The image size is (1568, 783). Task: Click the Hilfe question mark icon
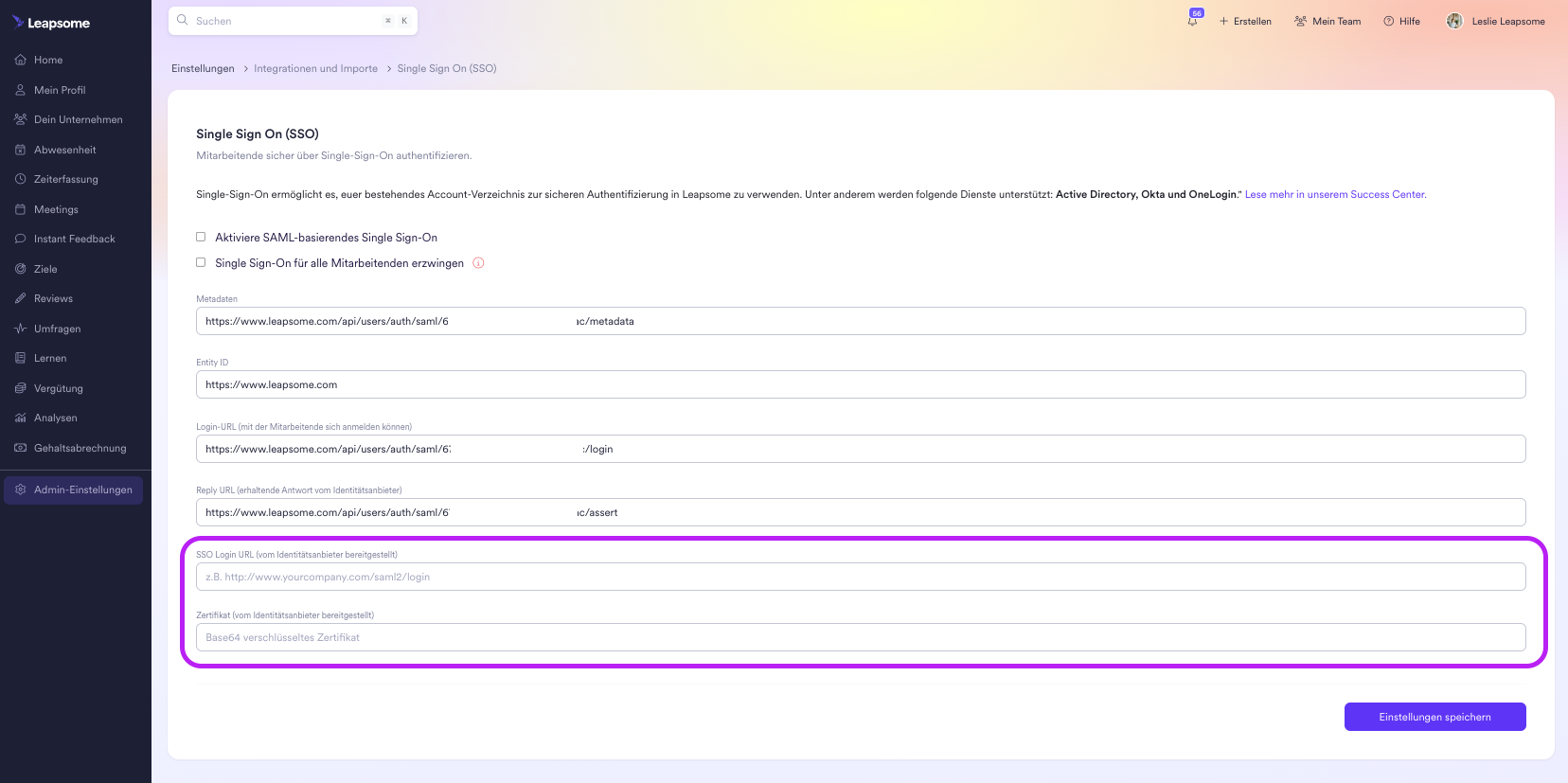coord(1389,21)
